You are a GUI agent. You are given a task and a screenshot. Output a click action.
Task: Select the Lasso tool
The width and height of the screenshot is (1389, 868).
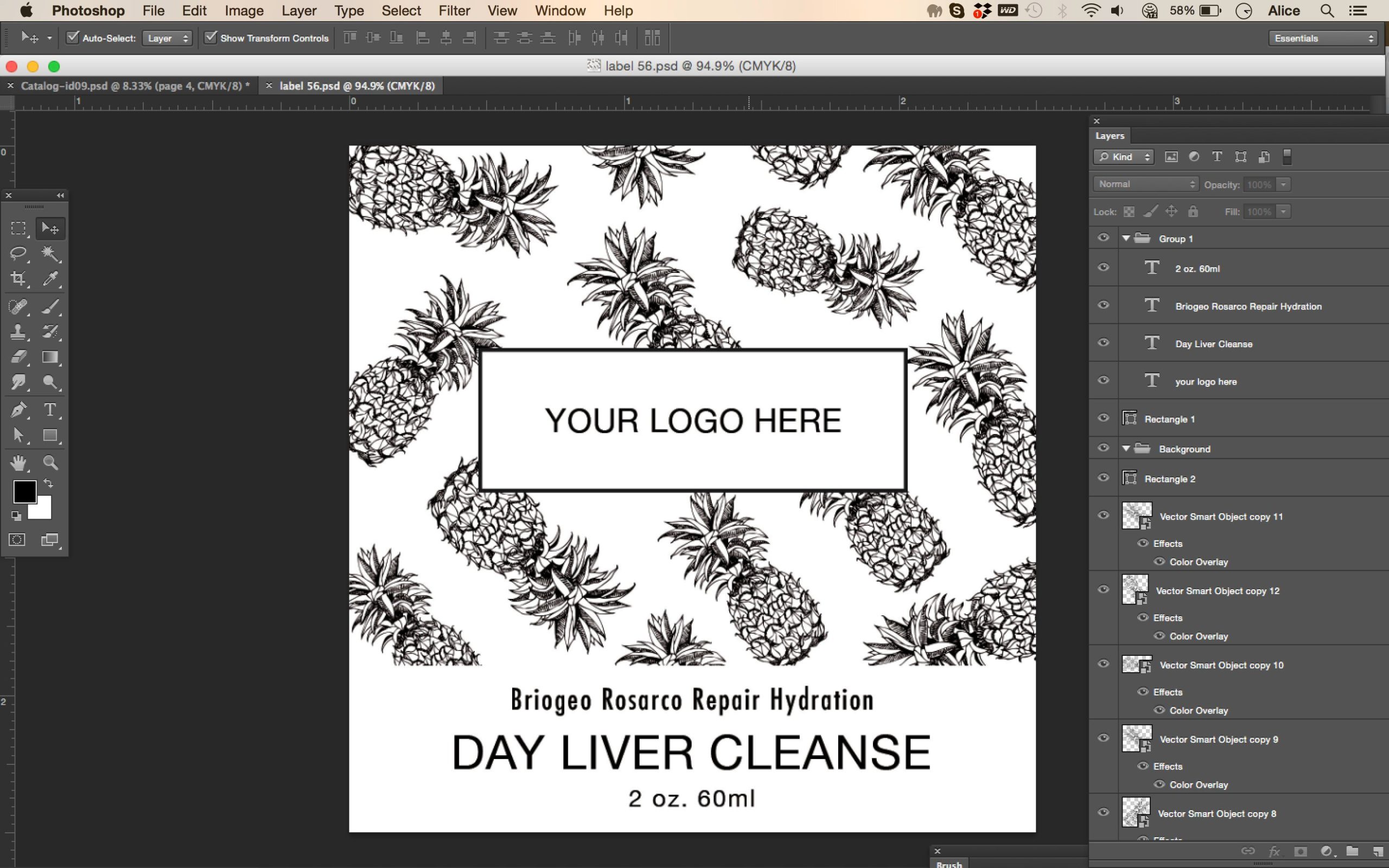pos(18,254)
